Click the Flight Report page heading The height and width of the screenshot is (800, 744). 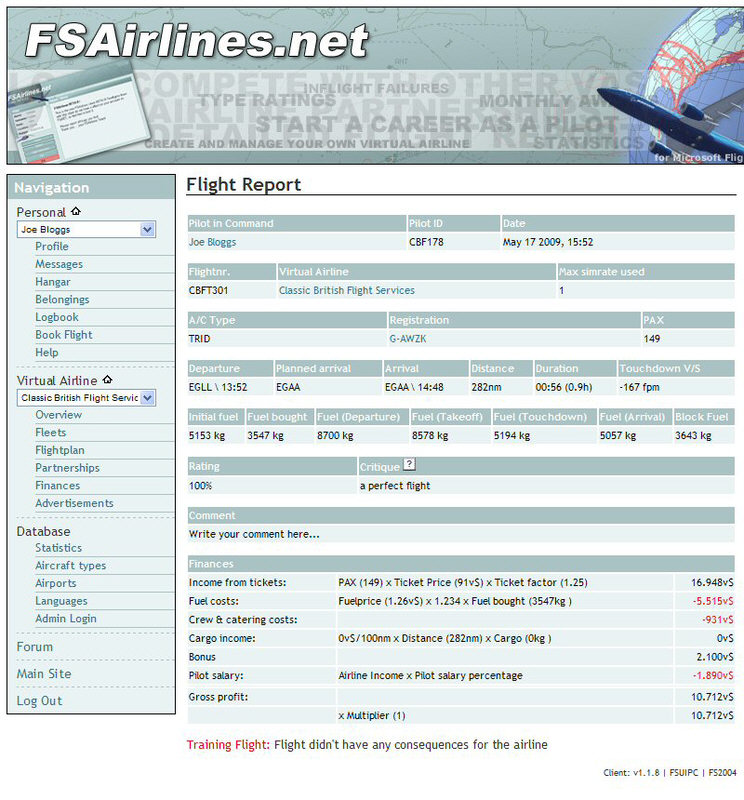click(x=243, y=184)
